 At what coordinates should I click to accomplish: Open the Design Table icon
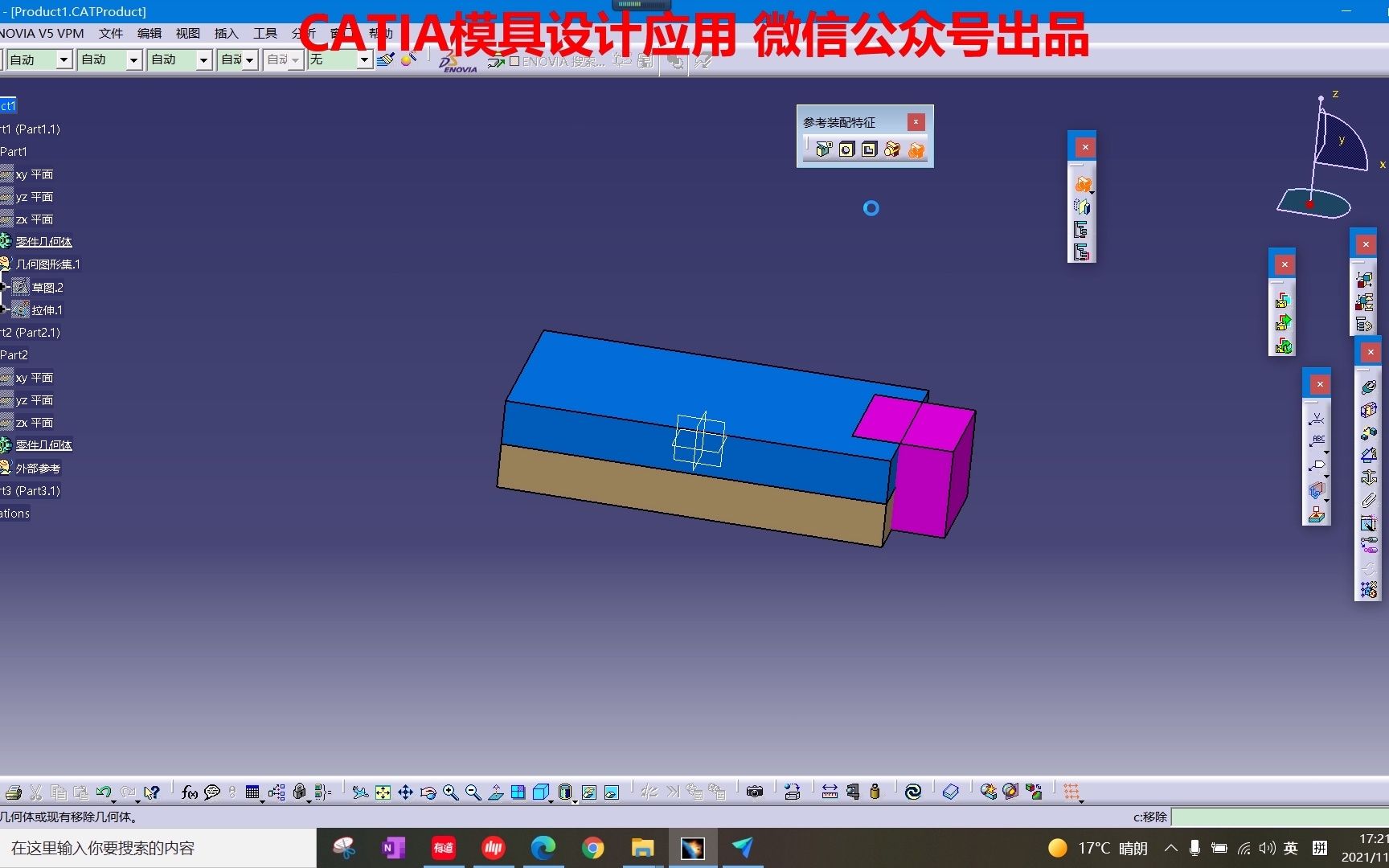(x=252, y=792)
